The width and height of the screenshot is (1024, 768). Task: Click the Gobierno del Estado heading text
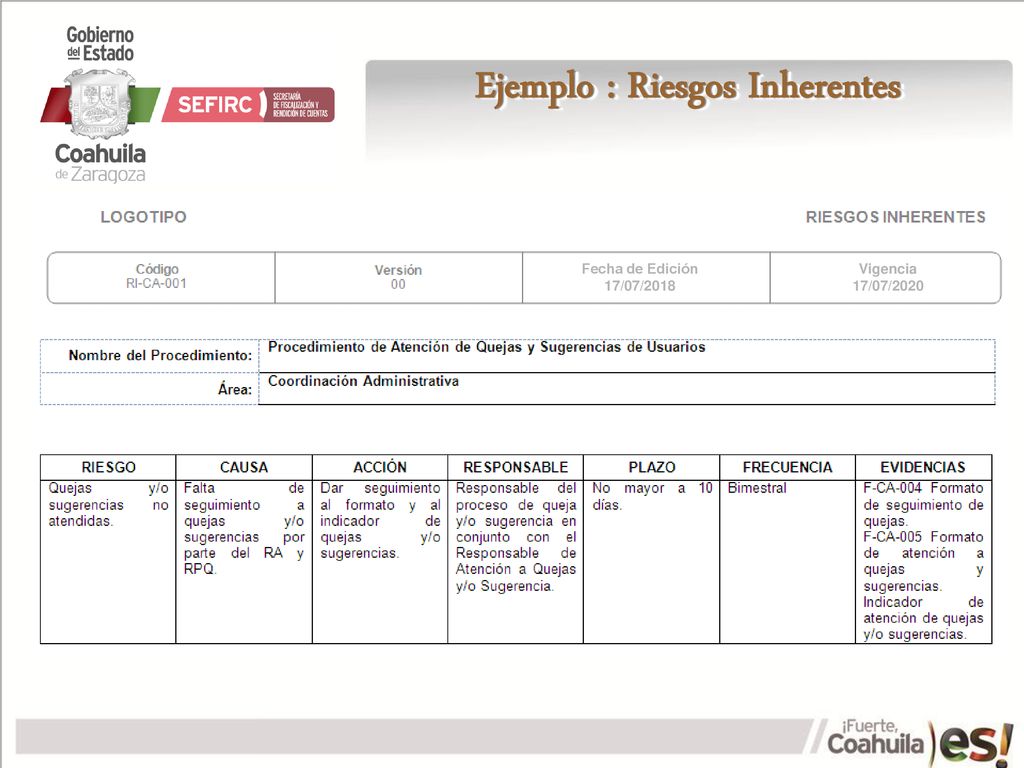click(x=100, y=44)
